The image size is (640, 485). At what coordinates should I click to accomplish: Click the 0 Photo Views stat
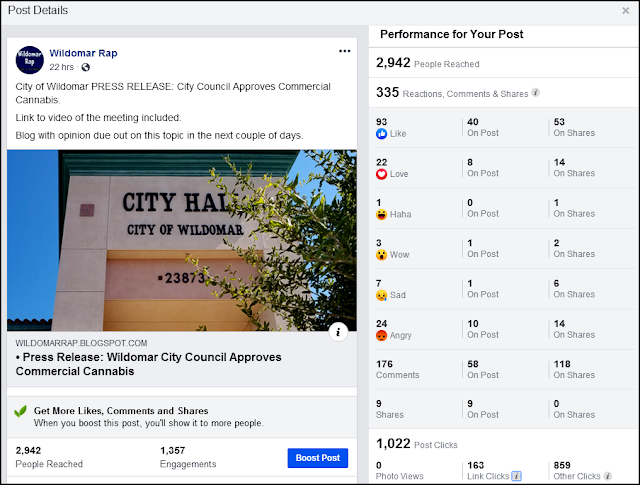(x=400, y=471)
